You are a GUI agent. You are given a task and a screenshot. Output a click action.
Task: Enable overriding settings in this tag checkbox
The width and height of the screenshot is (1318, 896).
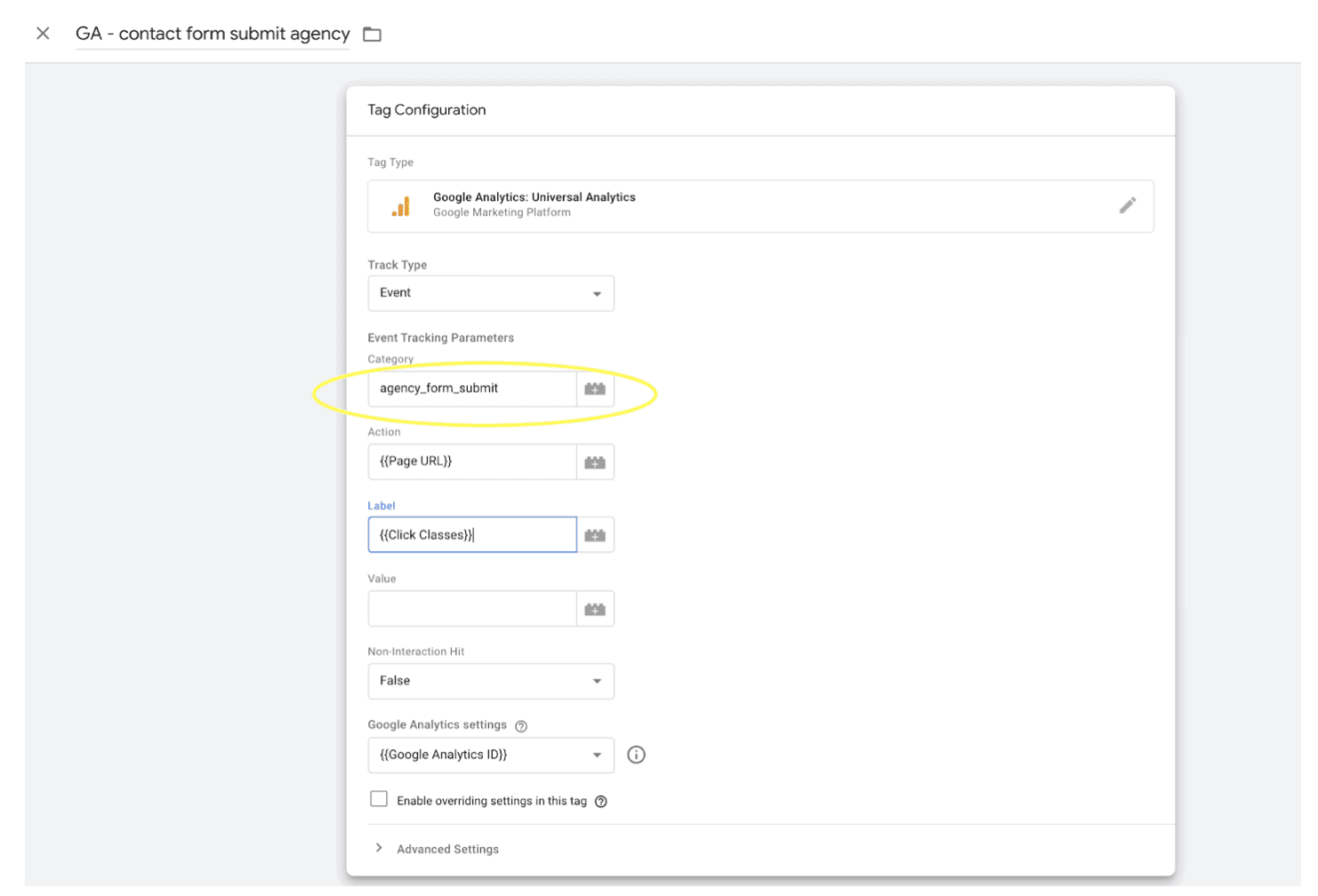(379, 799)
